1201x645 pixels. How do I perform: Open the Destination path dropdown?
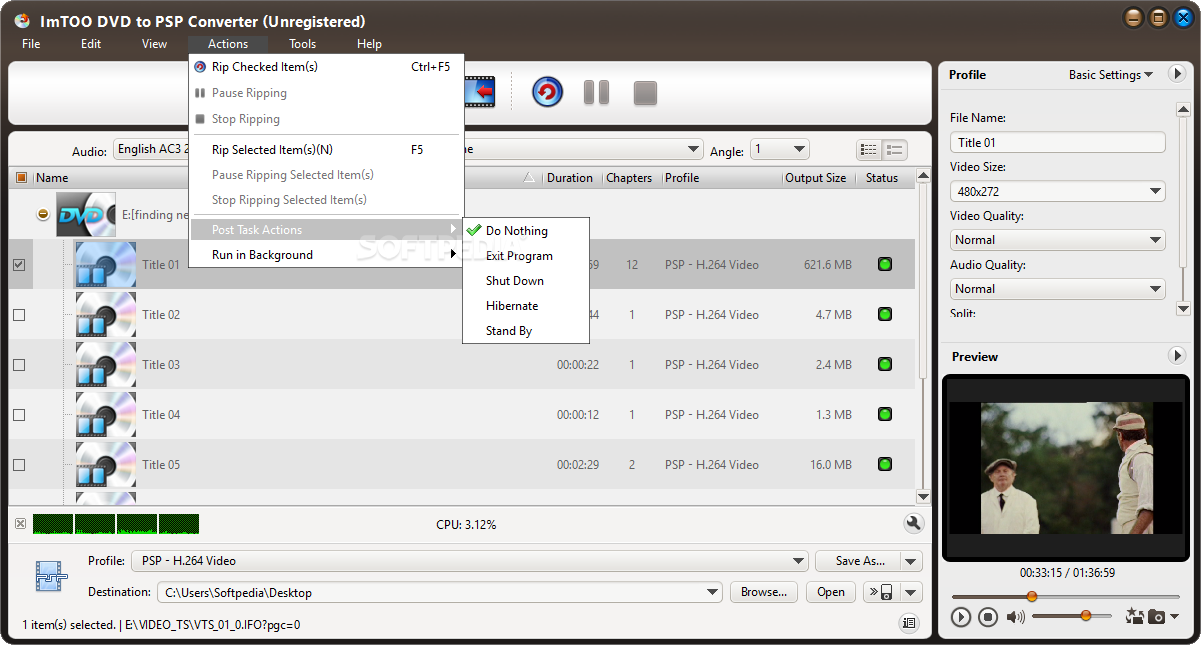[439, 592]
